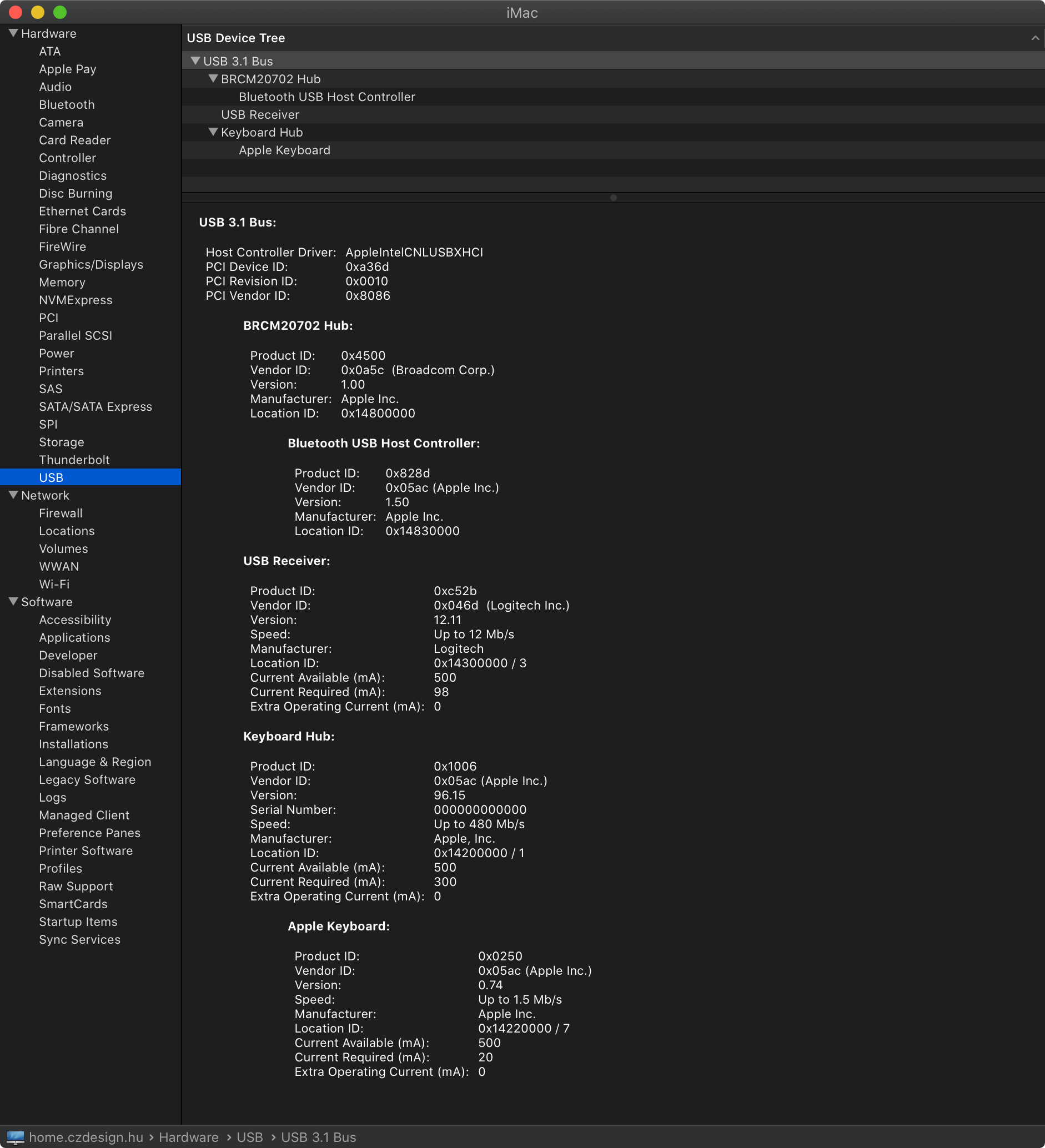The width and height of the screenshot is (1045, 1148).
Task: Show Printers hardware list
Action: pyautogui.click(x=61, y=371)
